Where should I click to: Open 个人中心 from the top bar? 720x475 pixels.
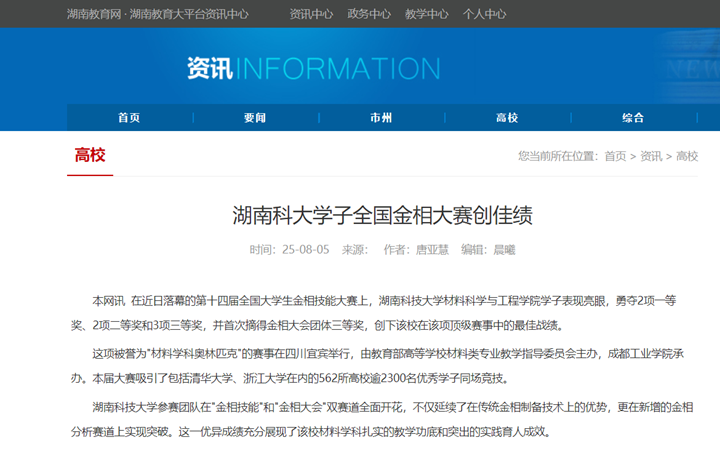pos(485,14)
